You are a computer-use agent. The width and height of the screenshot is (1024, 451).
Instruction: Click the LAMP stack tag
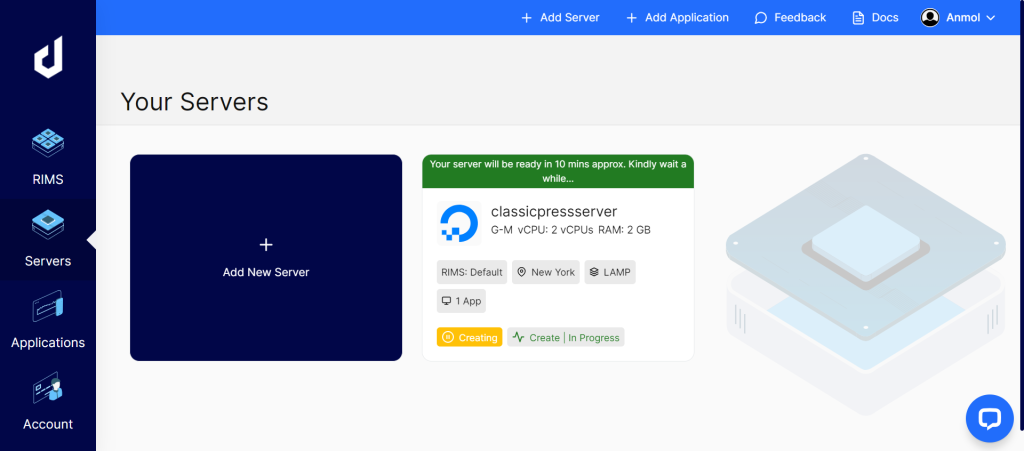point(610,272)
